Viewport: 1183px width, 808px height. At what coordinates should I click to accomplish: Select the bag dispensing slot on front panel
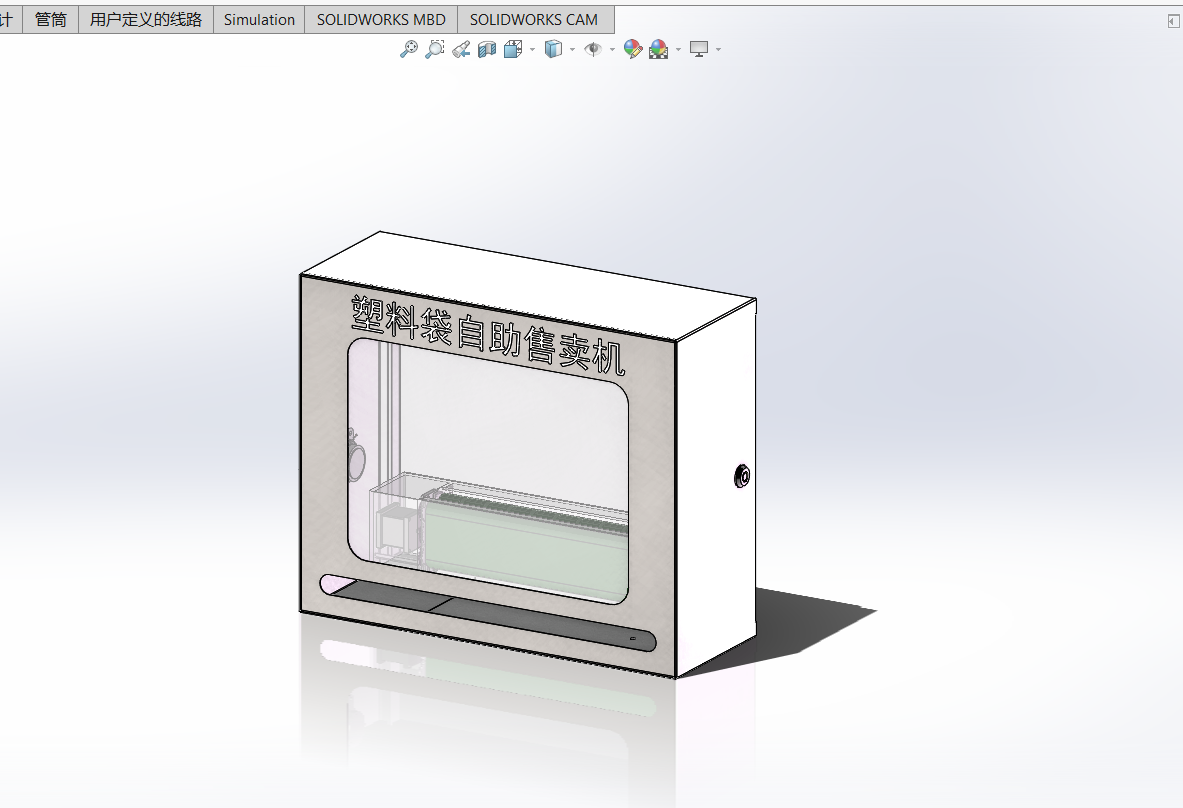click(x=487, y=613)
